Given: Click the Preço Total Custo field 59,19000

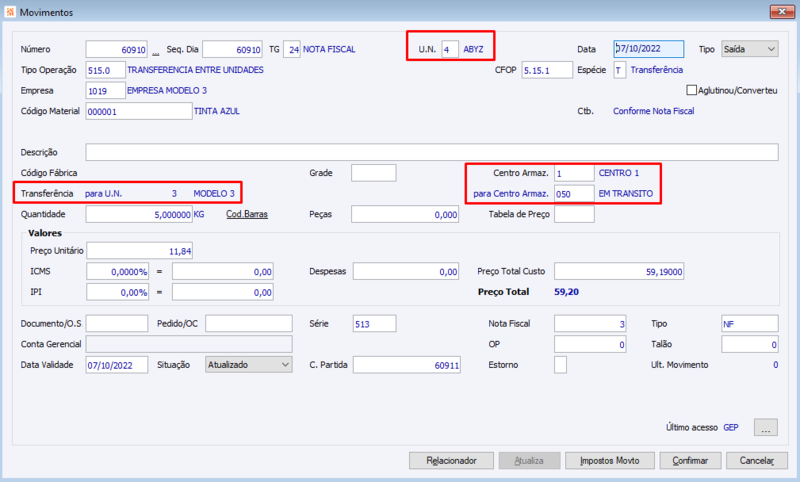Looking at the screenshot, I should pyautogui.click(x=619, y=271).
